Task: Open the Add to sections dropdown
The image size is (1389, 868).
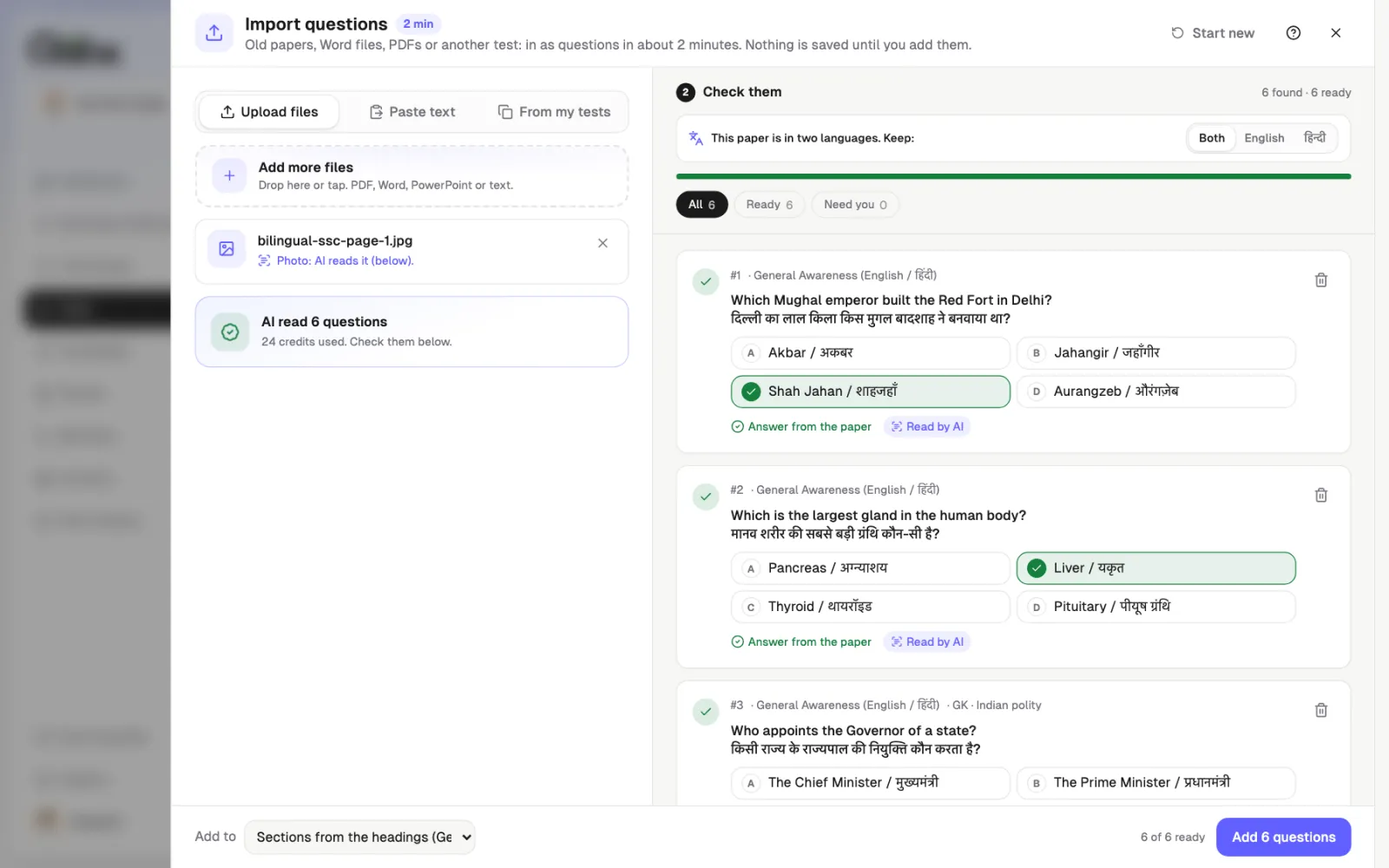Action: tap(359, 837)
